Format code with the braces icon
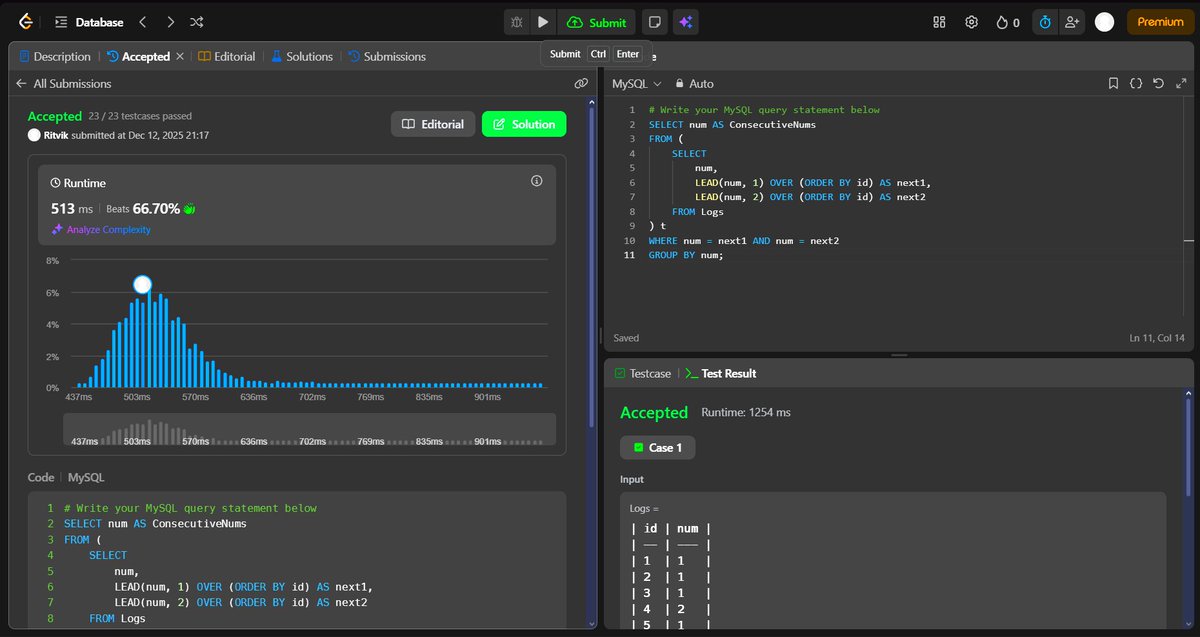Image resolution: width=1200 pixels, height=637 pixels. tap(1136, 84)
